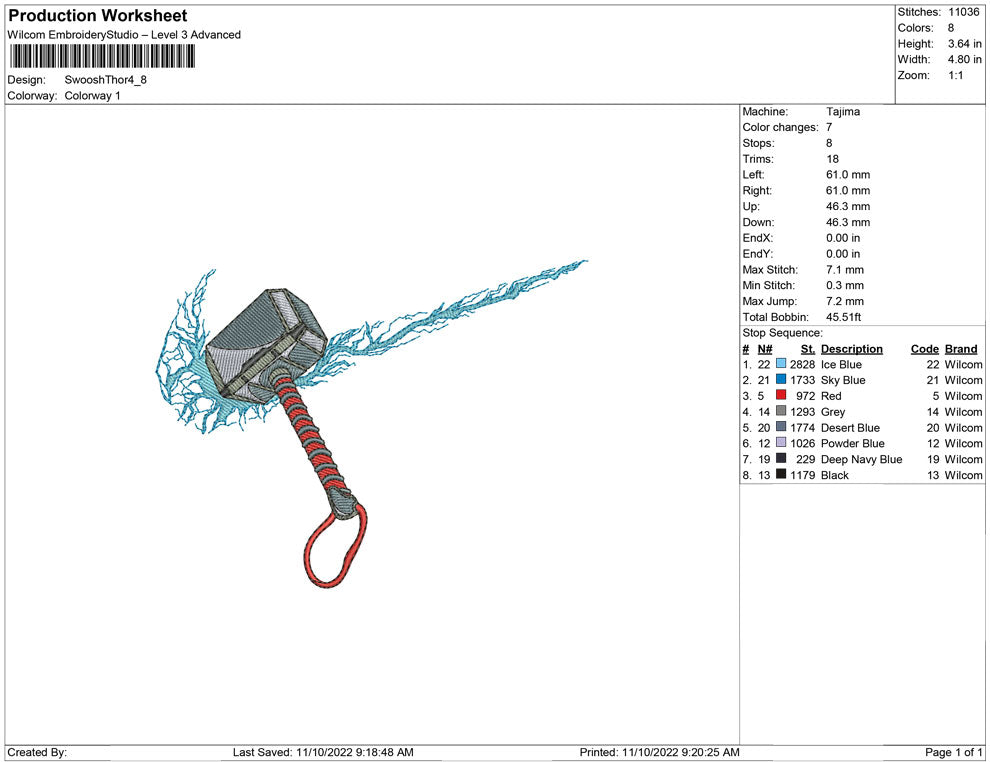Click the Width value '4.80 in'
This screenshot has width=990, height=762.
pyautogui.click(x=965, y=59)
